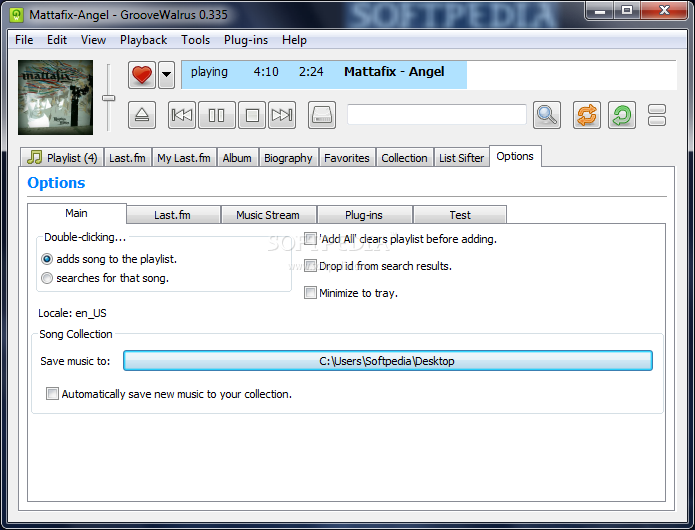Stop playback
The height and width of the screenshot is (530, 695).
tap(252, 115)
